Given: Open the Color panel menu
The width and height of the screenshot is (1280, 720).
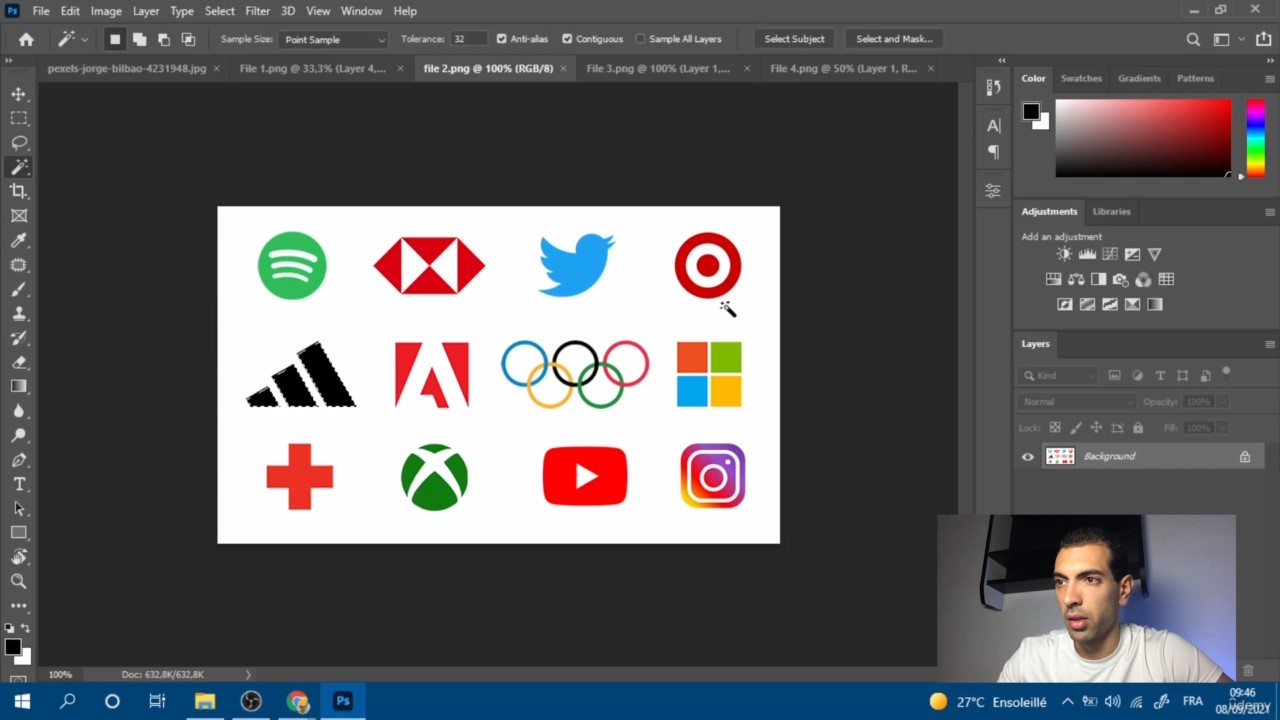Looking at the screenshot, I should pos(1270,79).
